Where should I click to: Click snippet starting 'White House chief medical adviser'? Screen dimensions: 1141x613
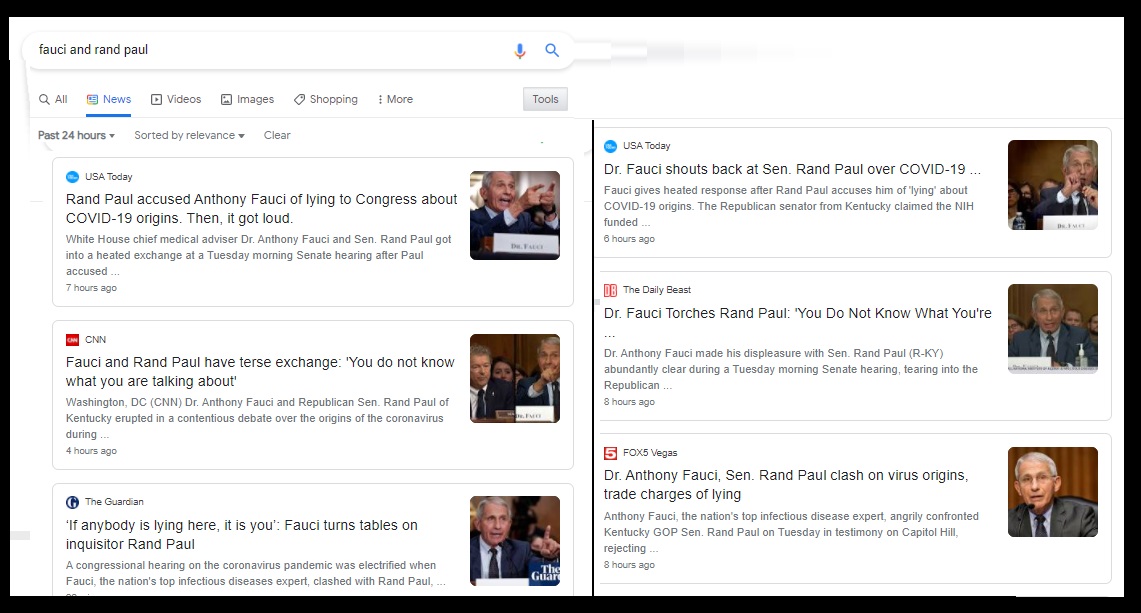coord(258,256)
